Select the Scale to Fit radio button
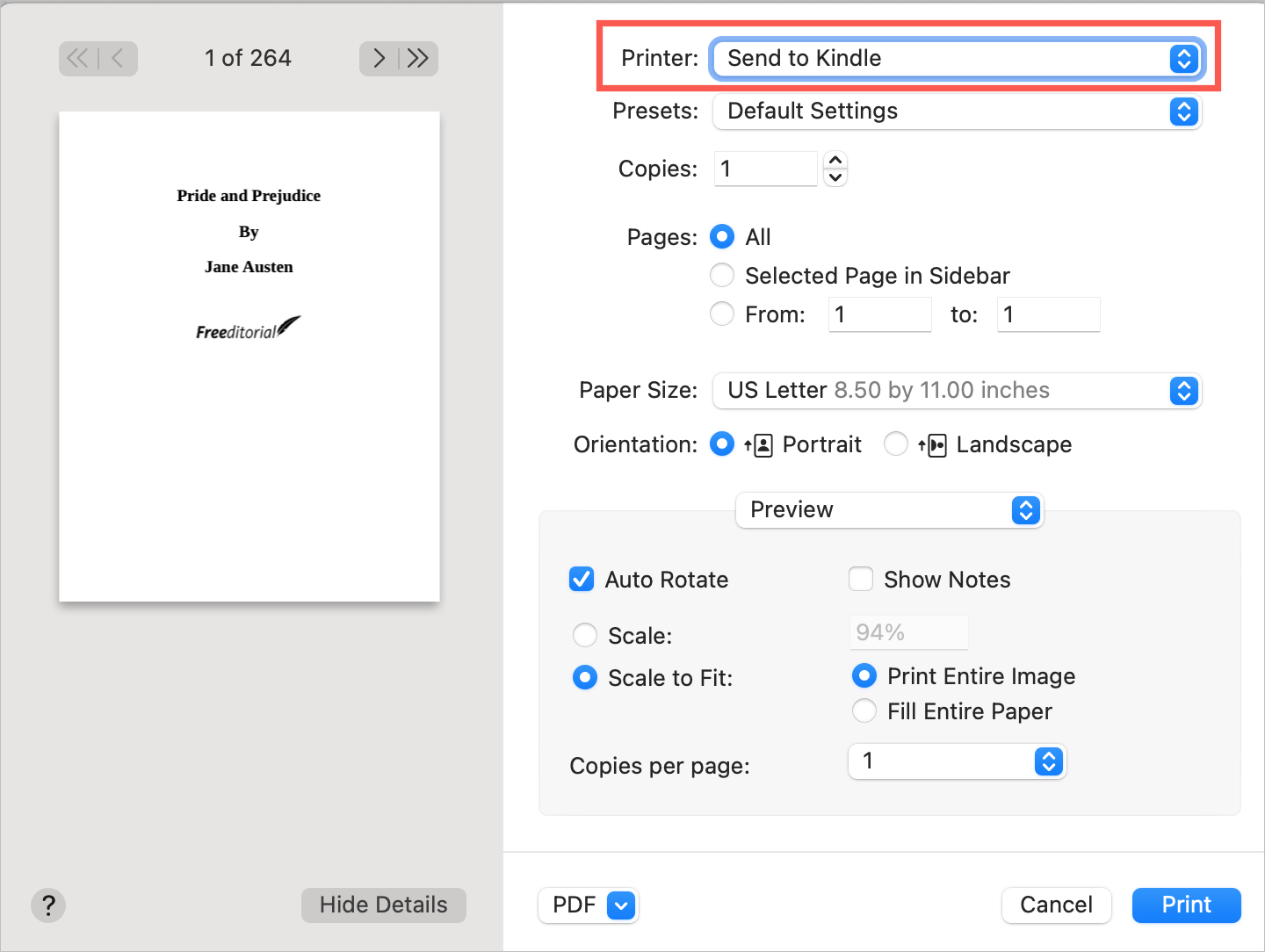Viewport: 1265px width, 952px height. [x=585, y=678]
